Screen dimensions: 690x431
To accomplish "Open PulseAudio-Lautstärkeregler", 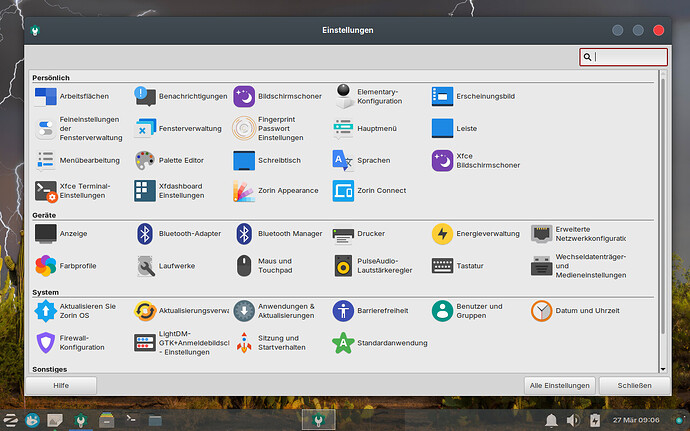I will pyautogui.click(x=373, y=266).
